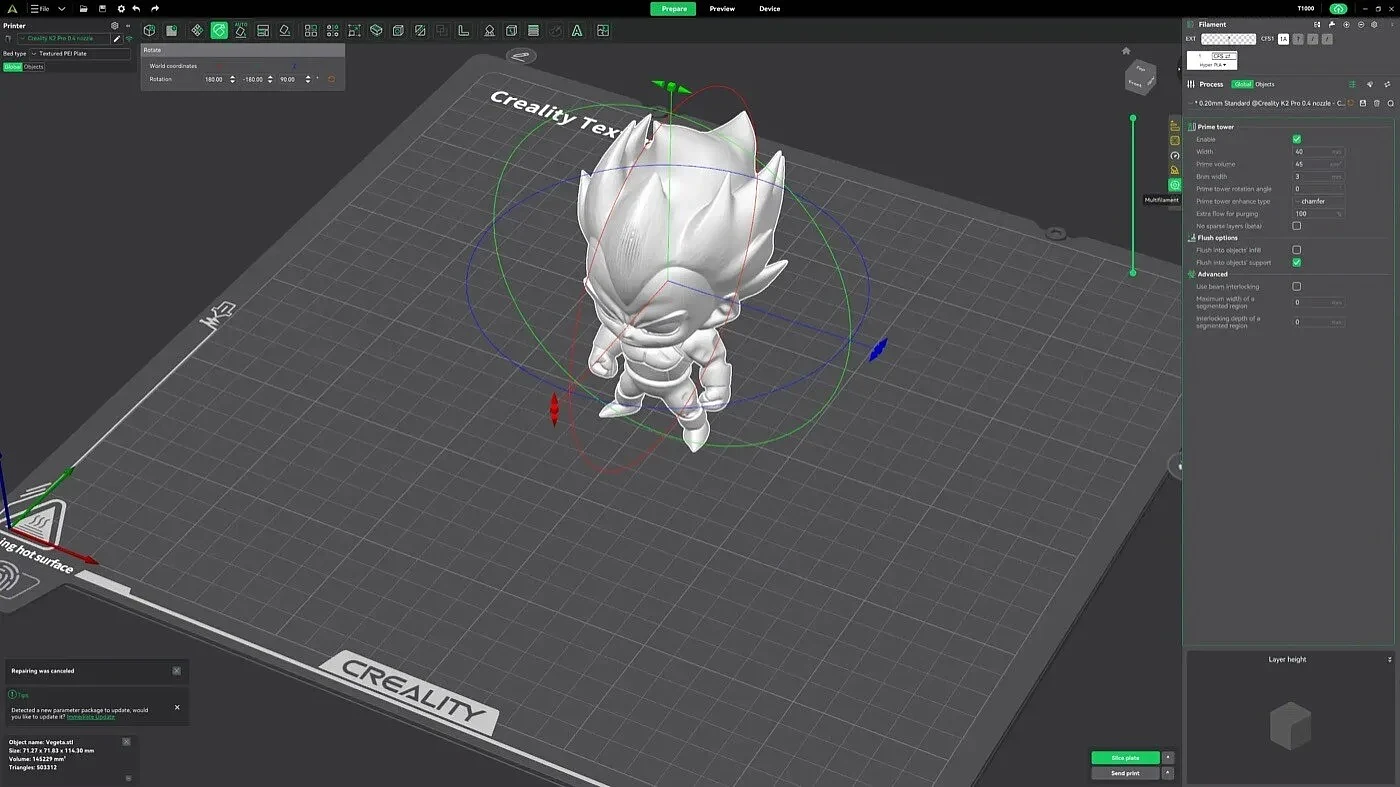Viewport: 1400px width, 787px height.
Task: Click the save disk icon in top bar
Action: [x=102, y=9]
